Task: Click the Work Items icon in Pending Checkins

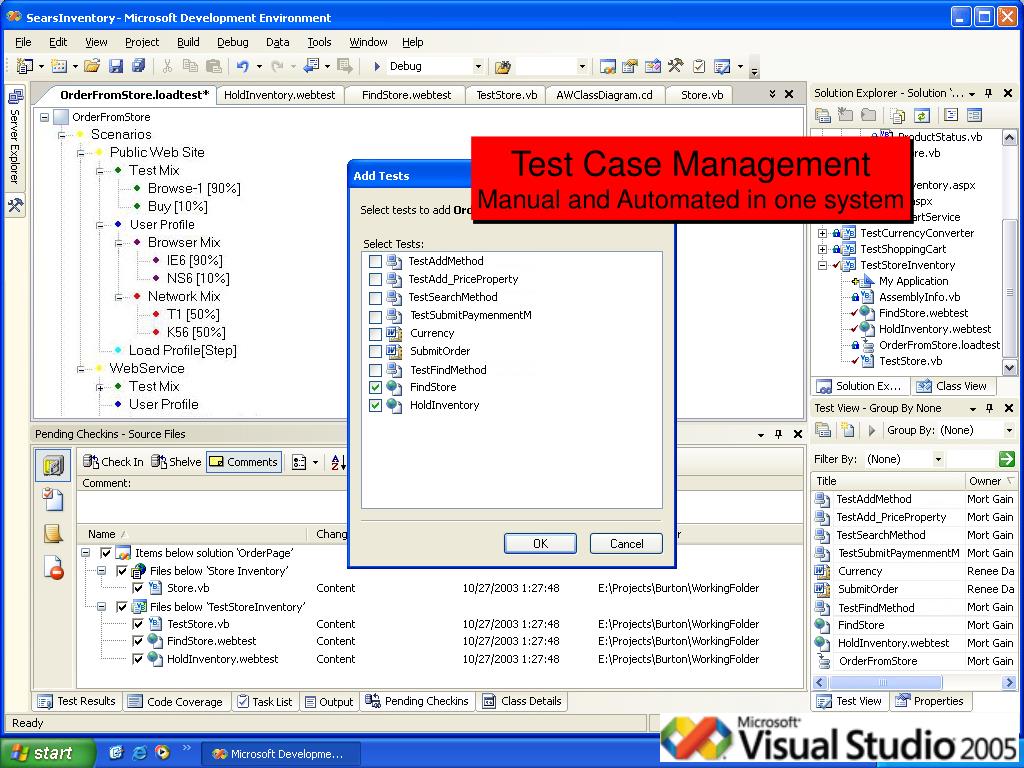Action: click(x=53, y=500)
